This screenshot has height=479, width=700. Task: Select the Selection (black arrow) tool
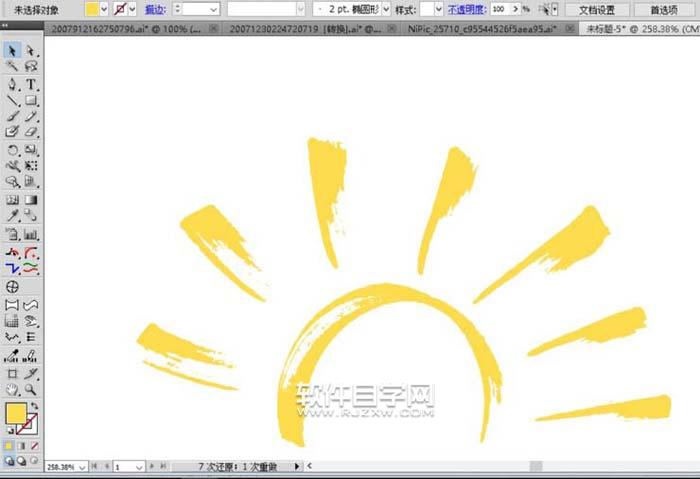[x=12, y=50]
